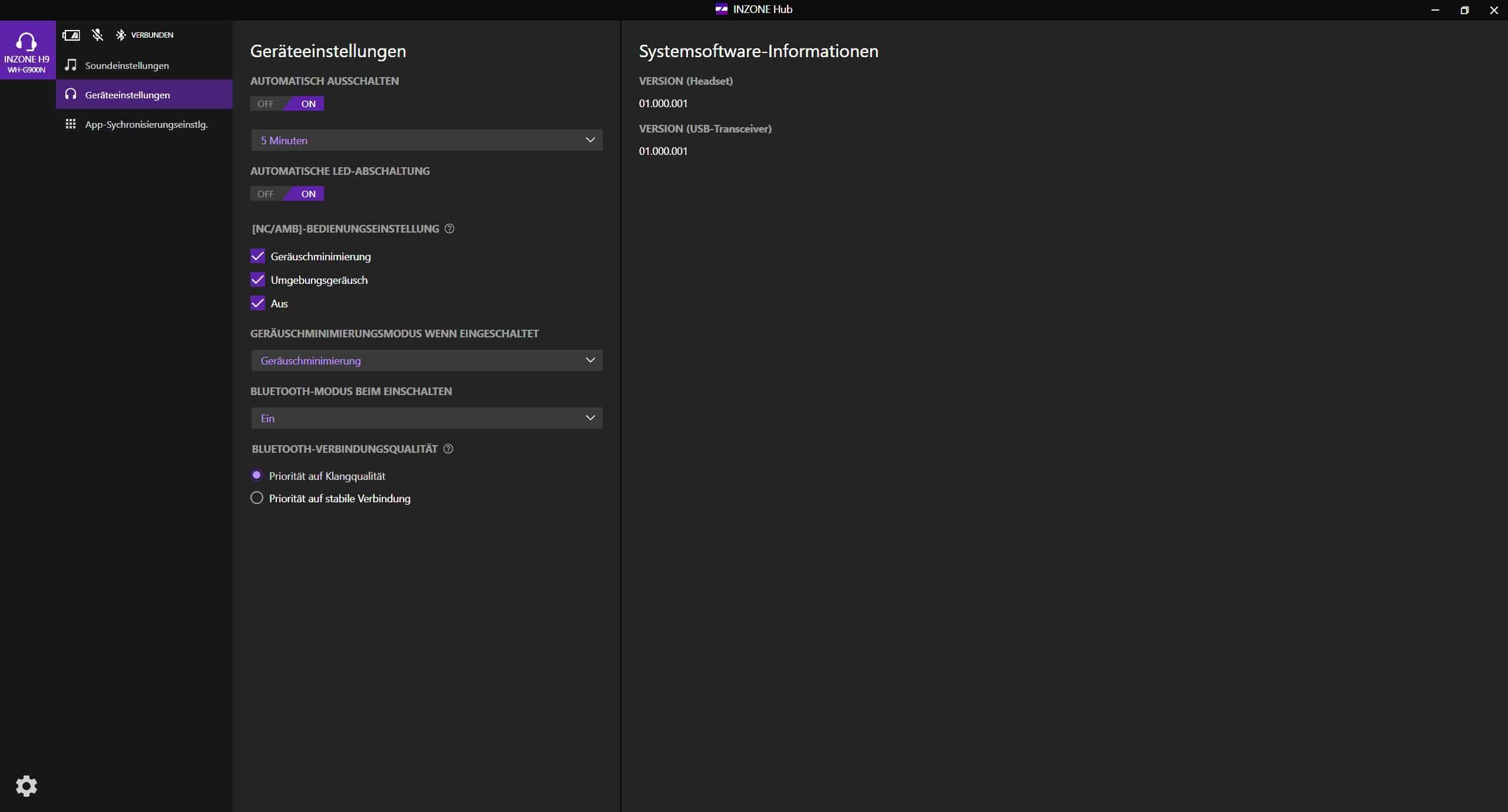
Task: Click help icon next to NC/AMB-Bedienungseinstellung
Action: 449,228
